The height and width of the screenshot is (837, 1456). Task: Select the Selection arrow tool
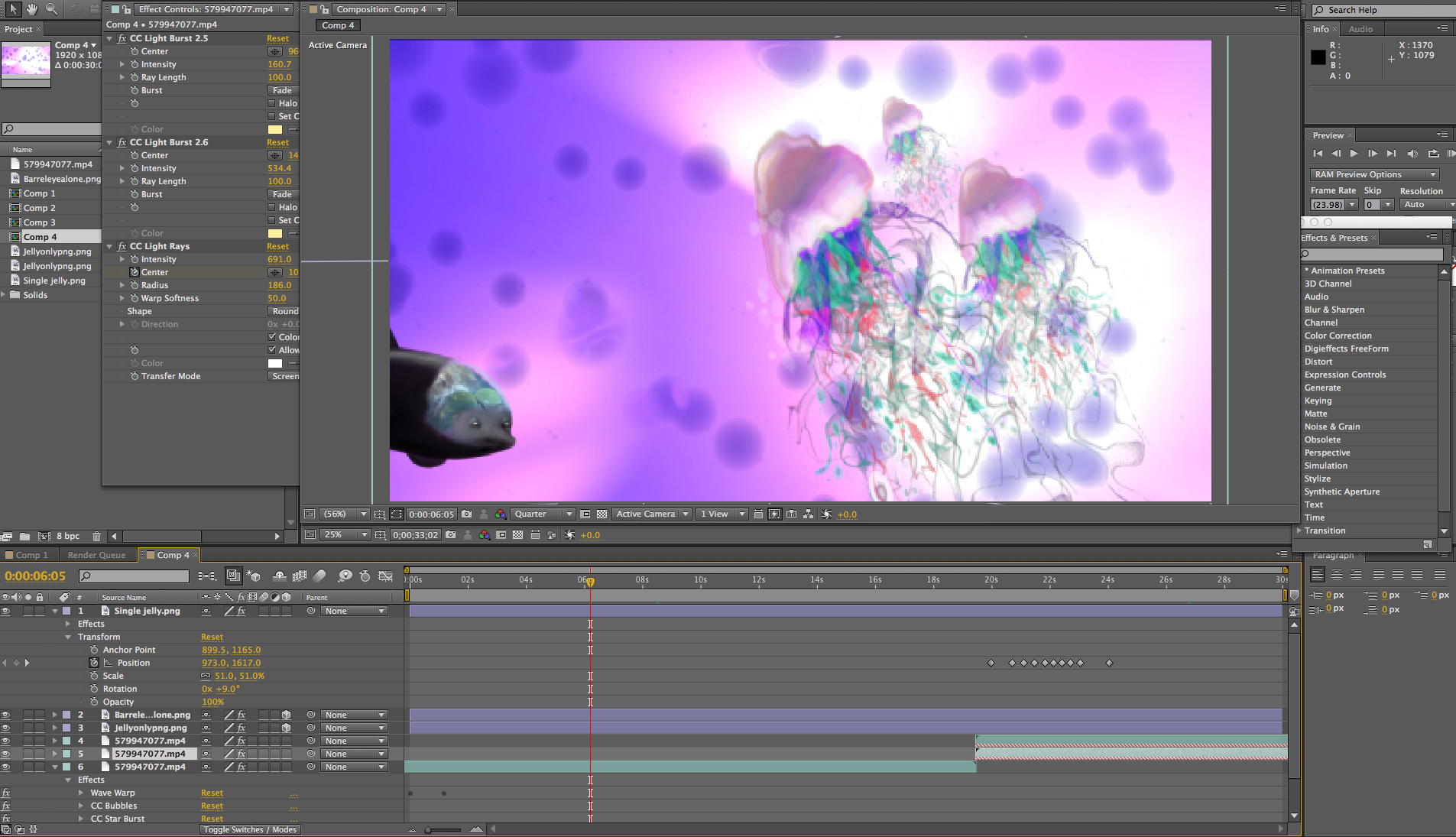(x=13, y=9)
